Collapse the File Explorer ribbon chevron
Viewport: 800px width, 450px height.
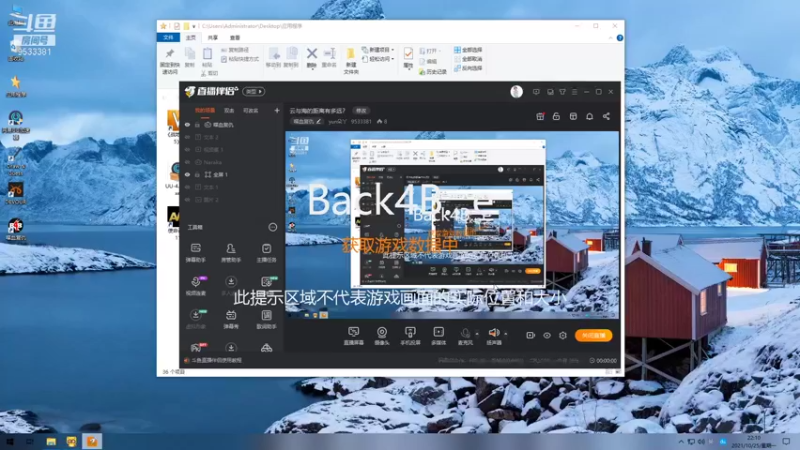pyautogui.click(x=611, y=38)
